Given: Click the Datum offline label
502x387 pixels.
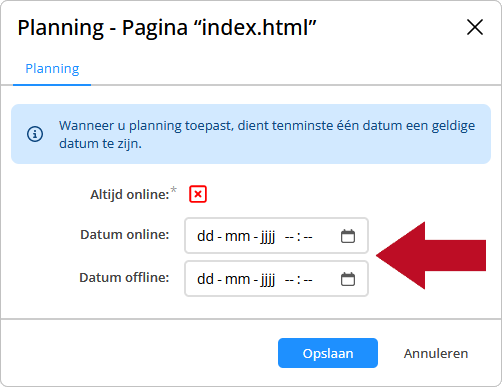Looking at the screenshot, I should tap(124, 277).
